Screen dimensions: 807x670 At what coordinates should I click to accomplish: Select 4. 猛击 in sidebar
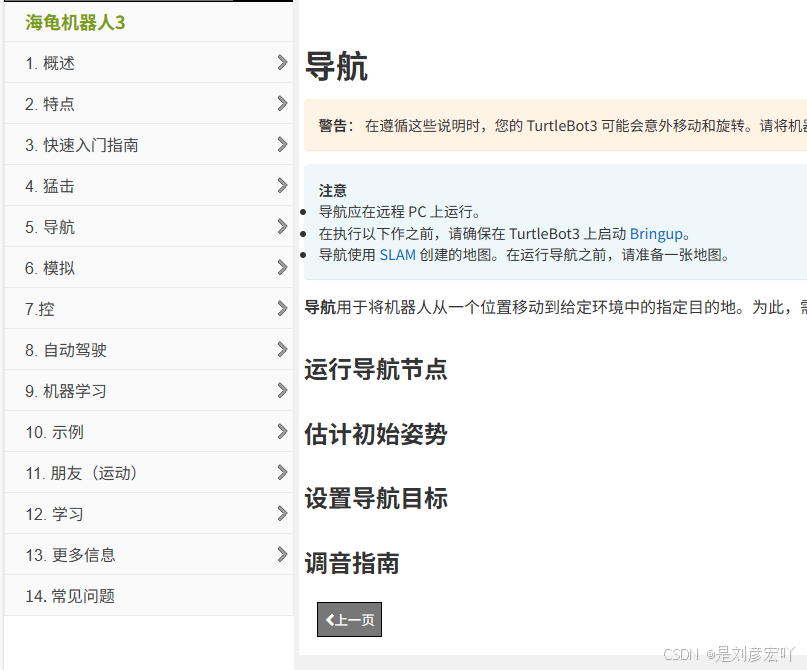point(149,185)
